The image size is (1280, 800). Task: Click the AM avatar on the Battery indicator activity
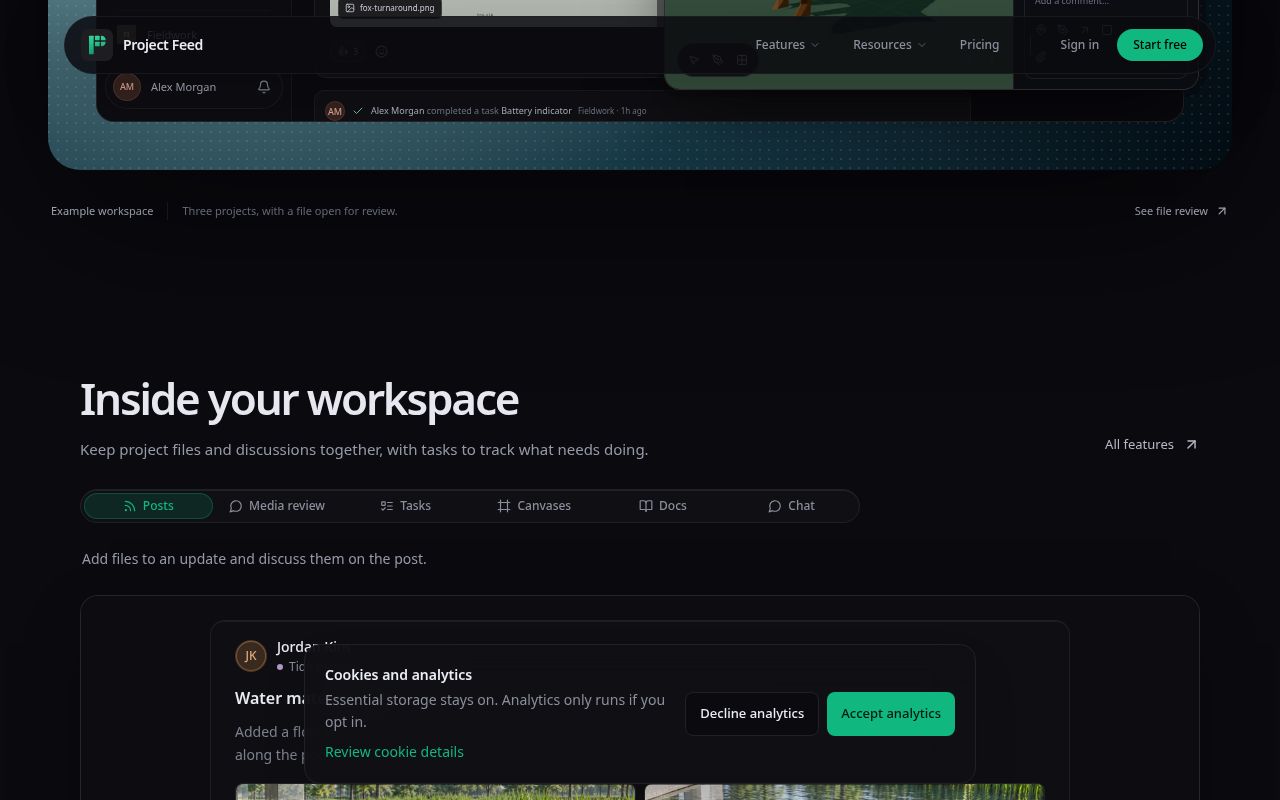click(x=335, y=111)
